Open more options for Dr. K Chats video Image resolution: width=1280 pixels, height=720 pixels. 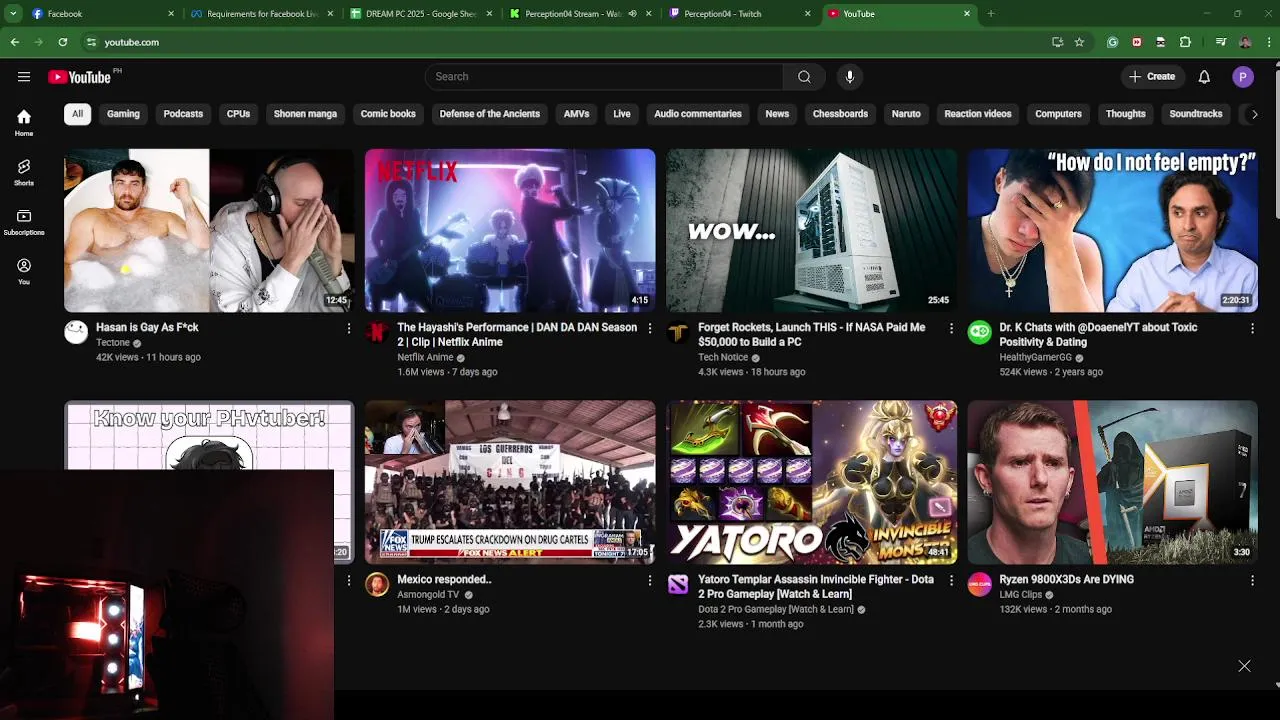click(1252, 328)
